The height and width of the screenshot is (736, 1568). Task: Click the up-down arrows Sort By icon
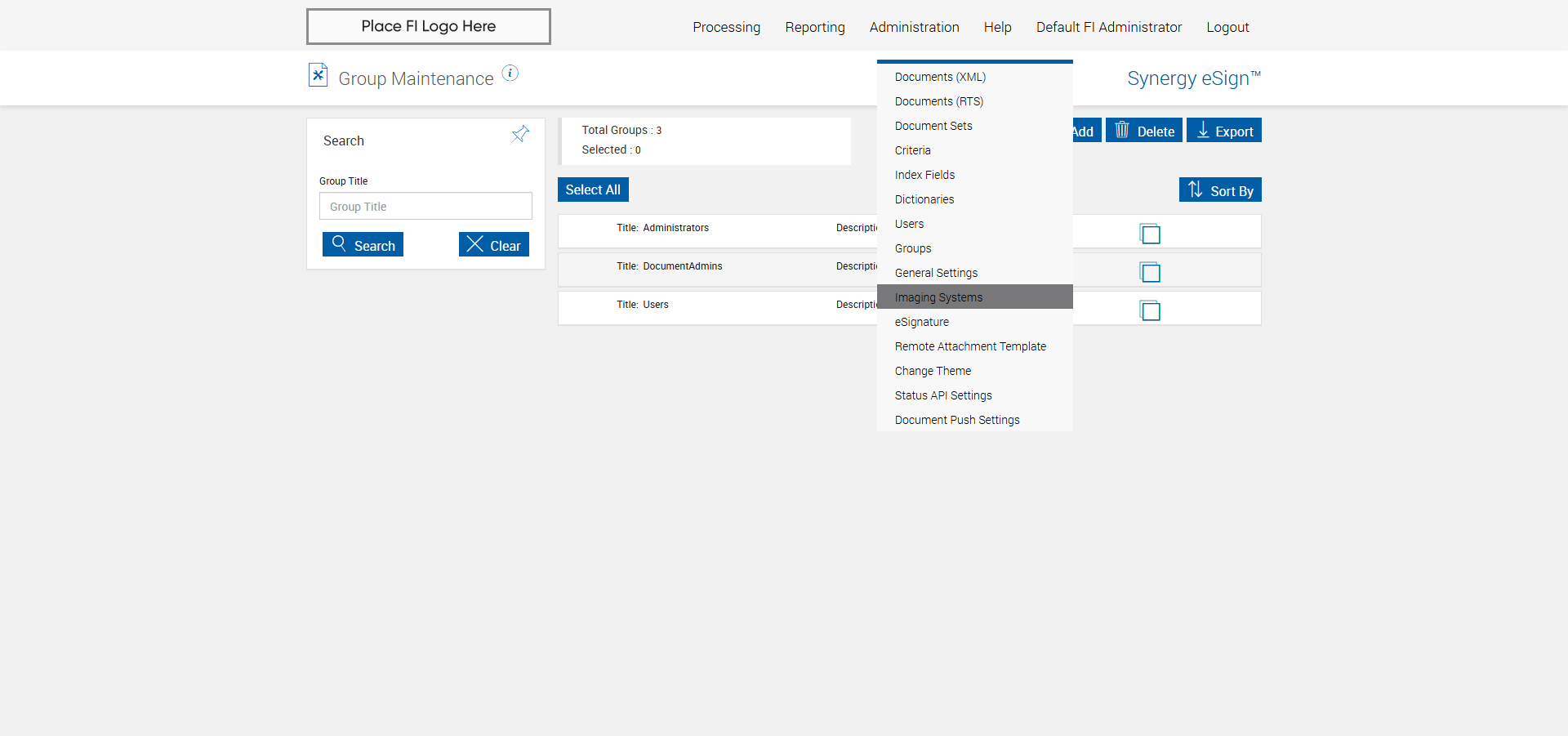[1195, 190]
